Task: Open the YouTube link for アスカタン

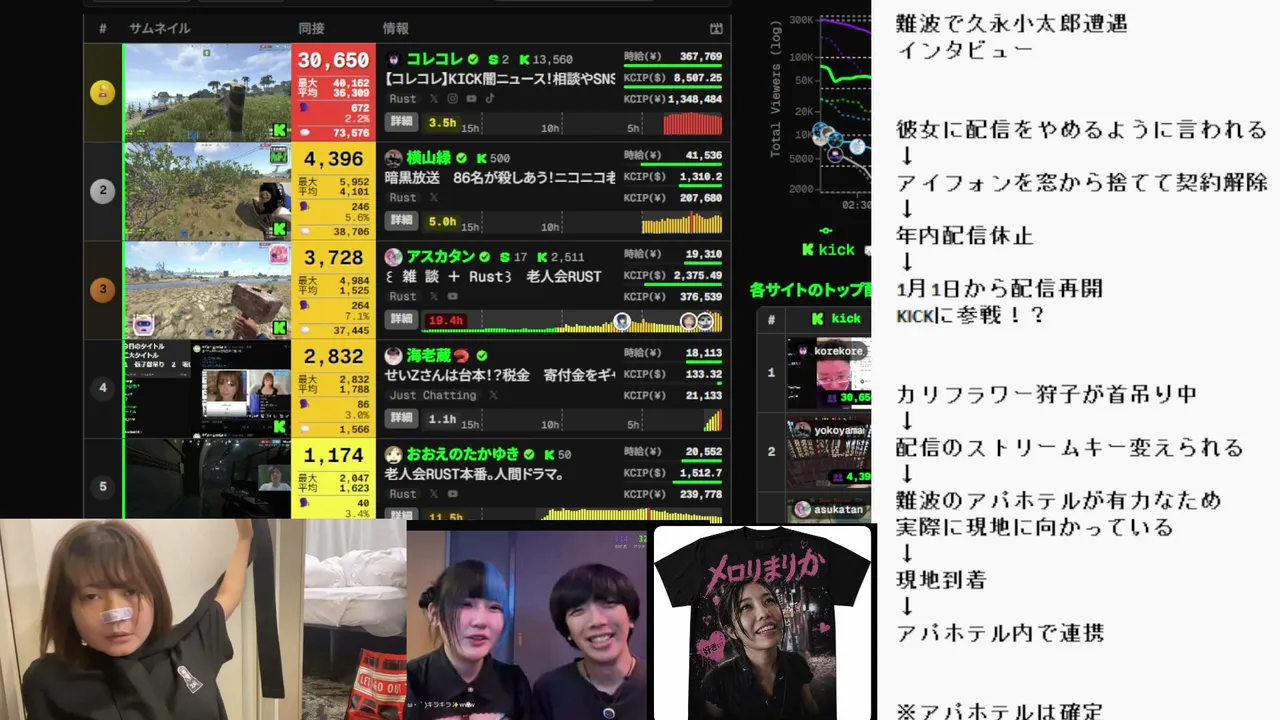Action: point(453,297)
